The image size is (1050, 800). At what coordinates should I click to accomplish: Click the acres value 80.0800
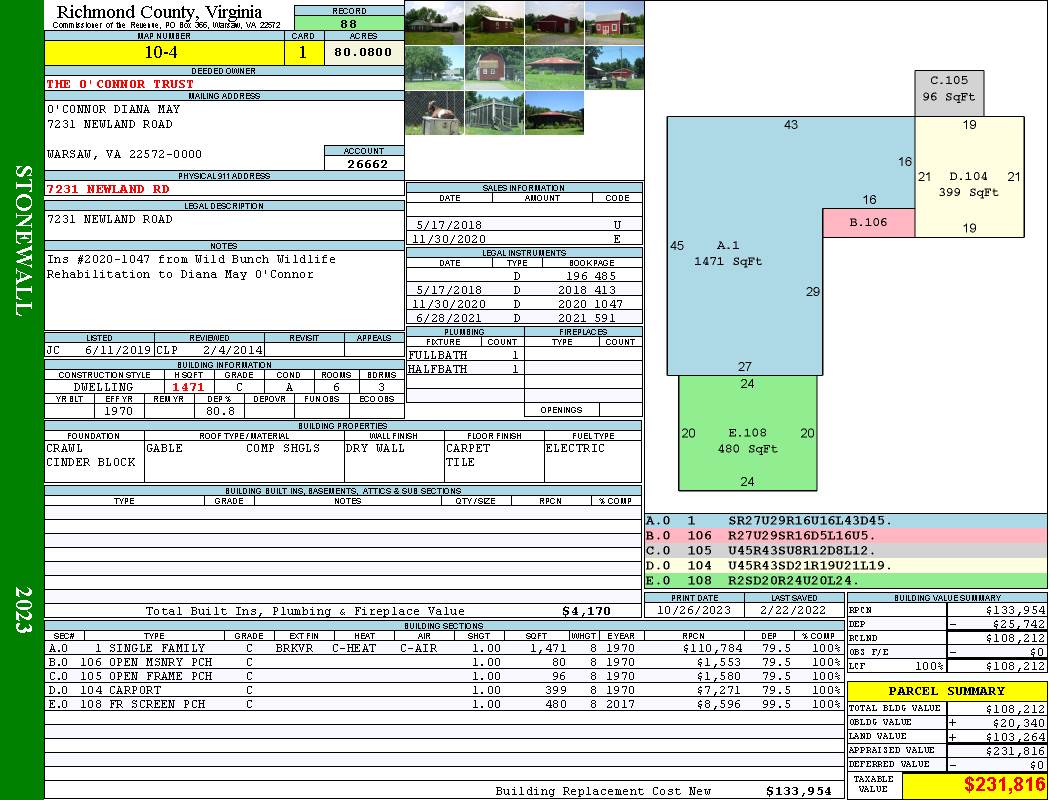(x=364, y=52)
